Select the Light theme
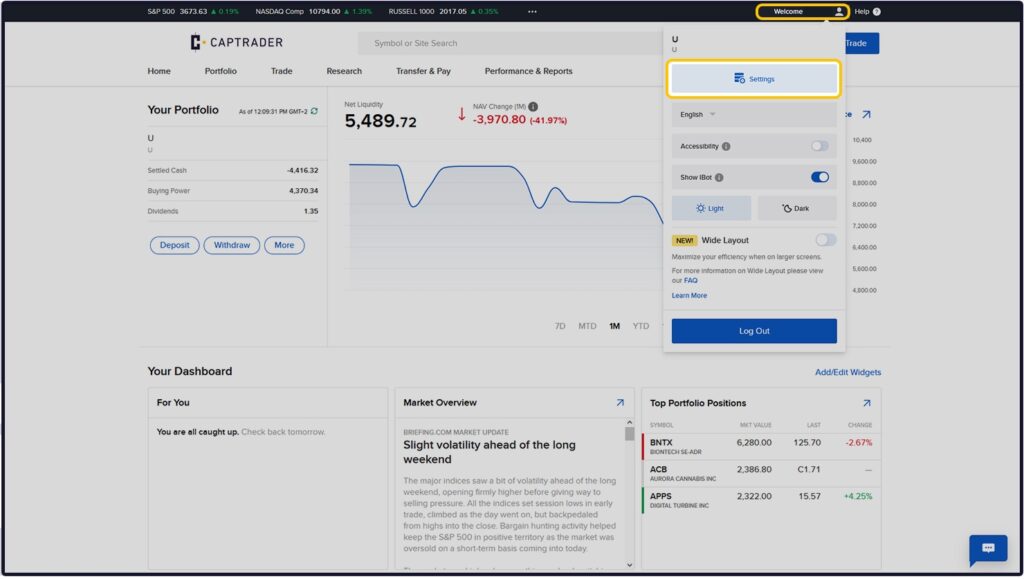 [711, 208]
